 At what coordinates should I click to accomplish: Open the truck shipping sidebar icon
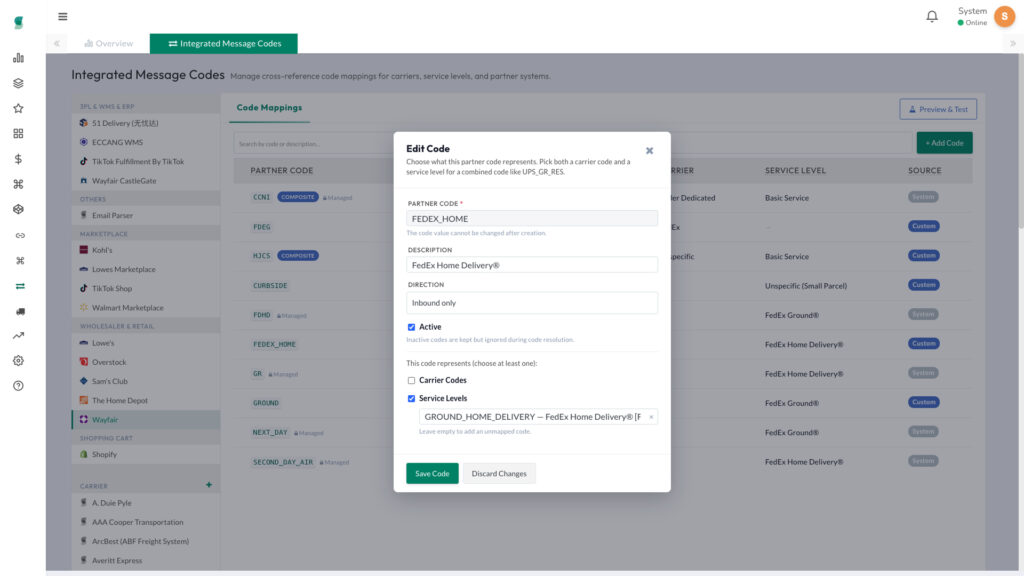click(x=20, y=312)
